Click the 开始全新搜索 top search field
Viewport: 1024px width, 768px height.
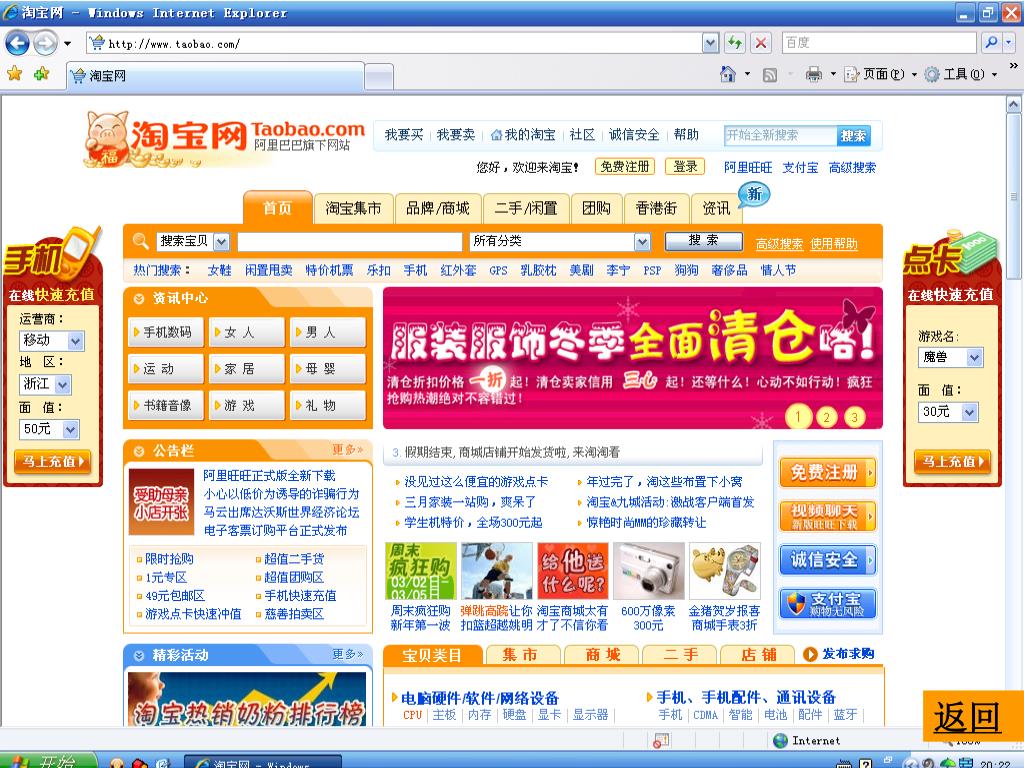pyautogui.click(x=780, y=135)
